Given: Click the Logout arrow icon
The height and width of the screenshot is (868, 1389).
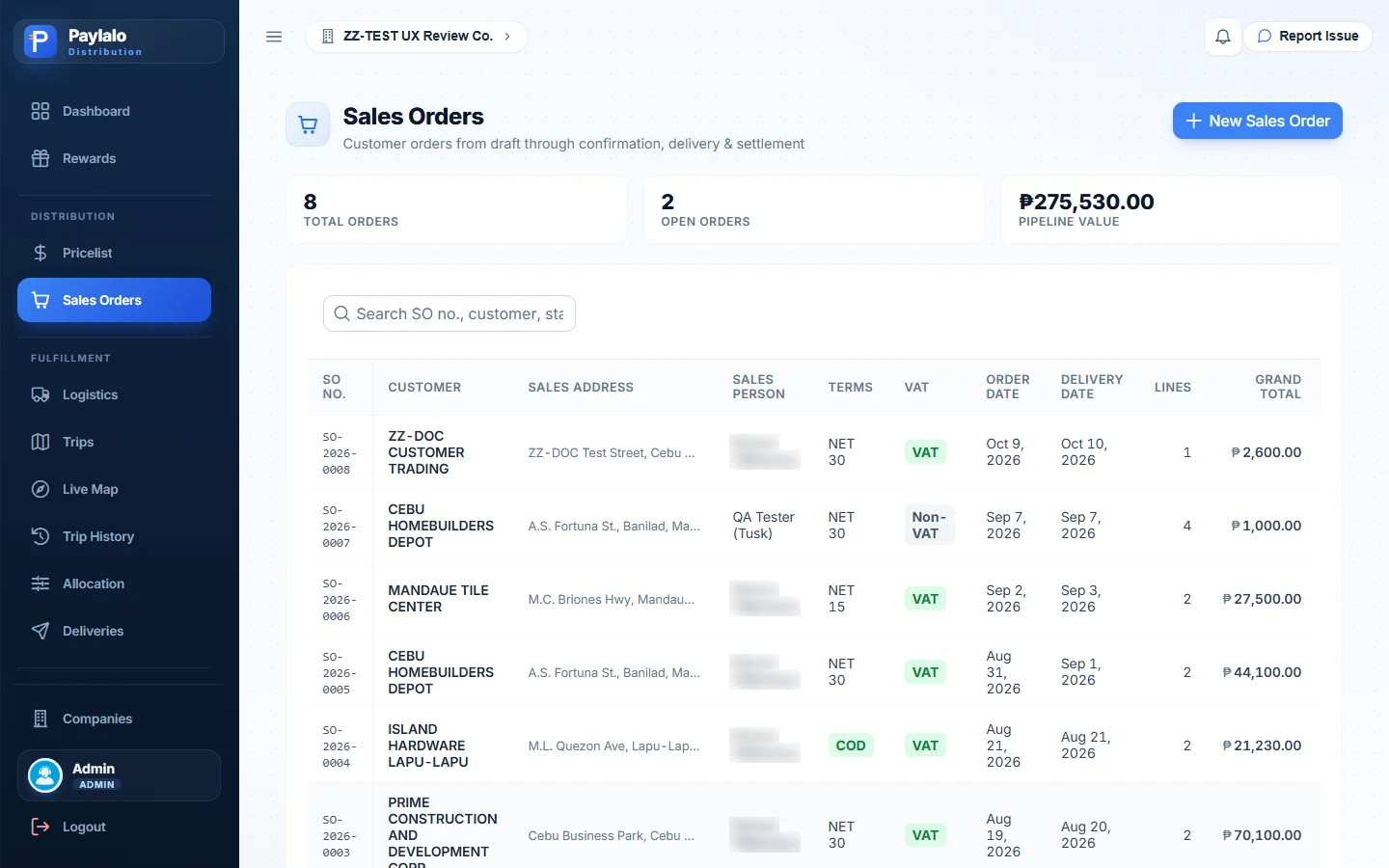Looking at the screenshot, I should (41, 827).
